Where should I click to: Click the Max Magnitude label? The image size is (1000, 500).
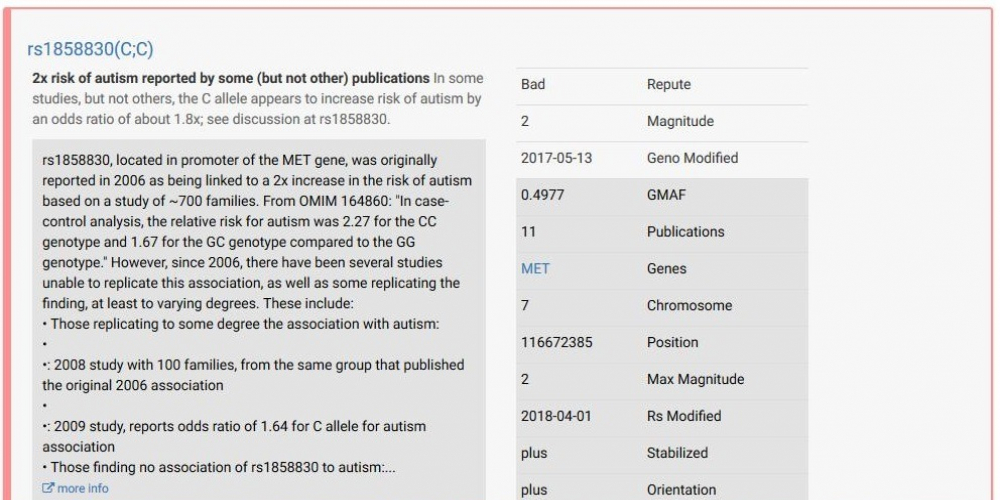[695, 379]
